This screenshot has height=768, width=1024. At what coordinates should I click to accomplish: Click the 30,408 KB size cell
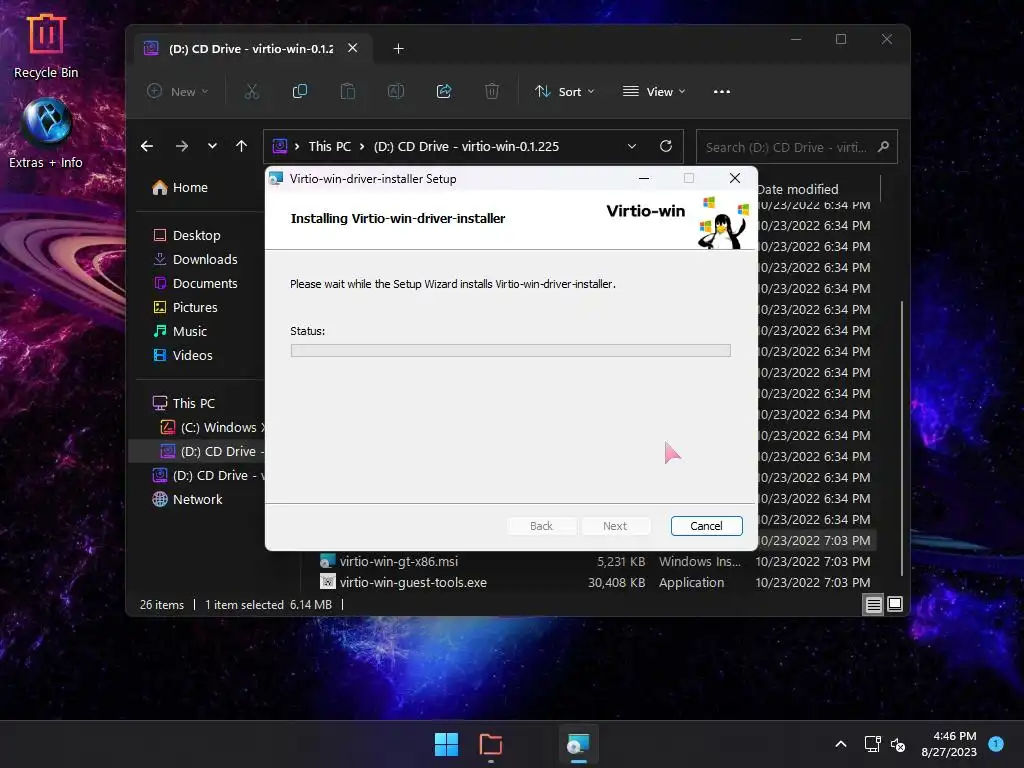616,583
